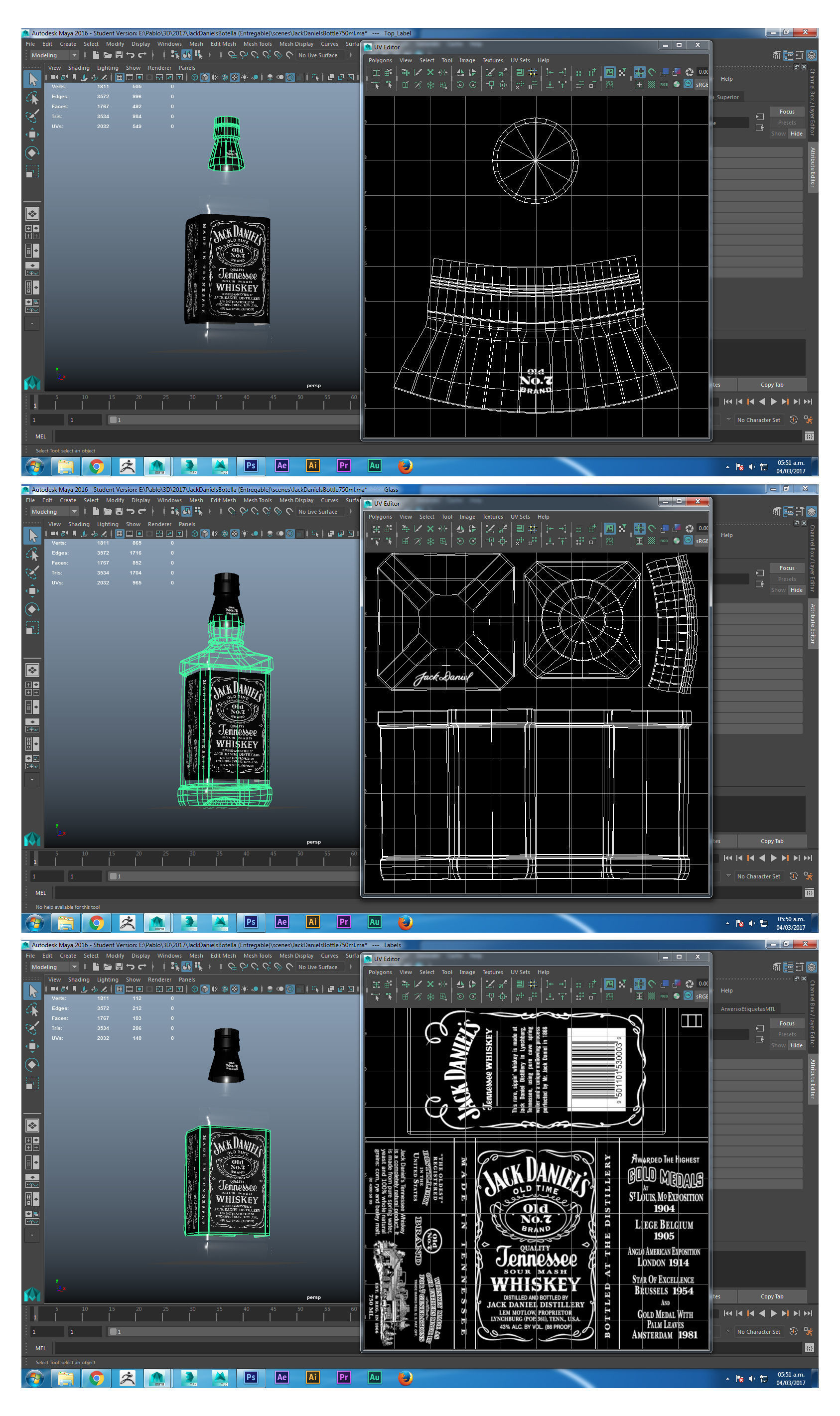
Task: Toggle display image in Top_Label UV Editor
Action: click(x=610, y=72)
